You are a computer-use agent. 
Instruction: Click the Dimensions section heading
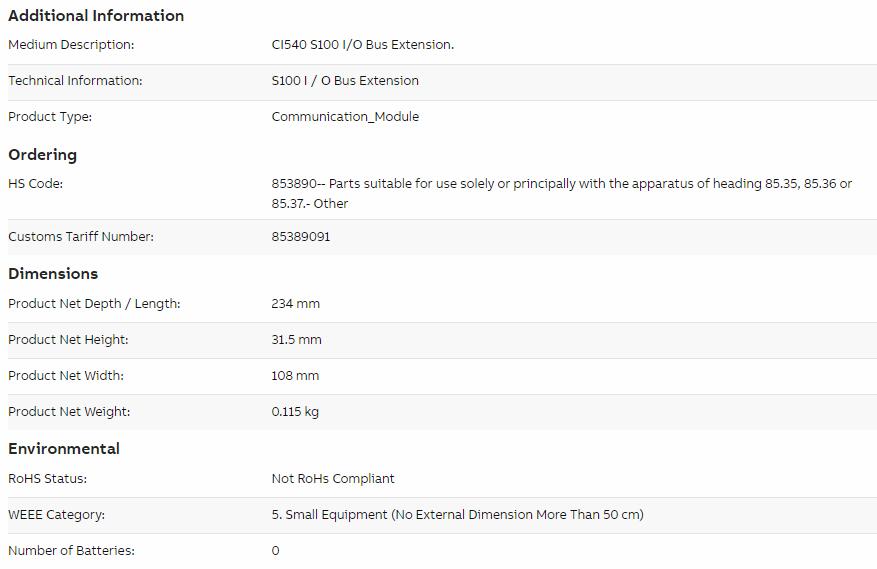coord(53,274)
